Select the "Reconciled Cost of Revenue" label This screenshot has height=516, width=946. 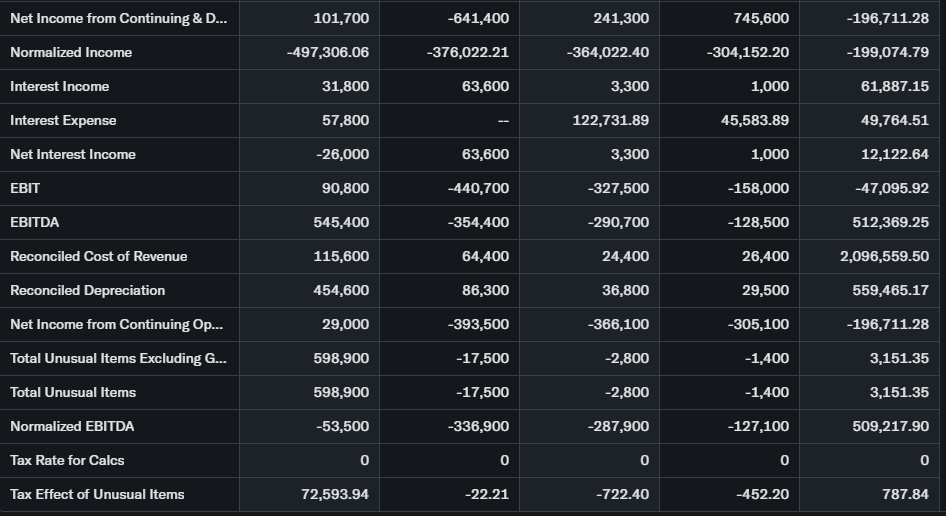[99, 256]
